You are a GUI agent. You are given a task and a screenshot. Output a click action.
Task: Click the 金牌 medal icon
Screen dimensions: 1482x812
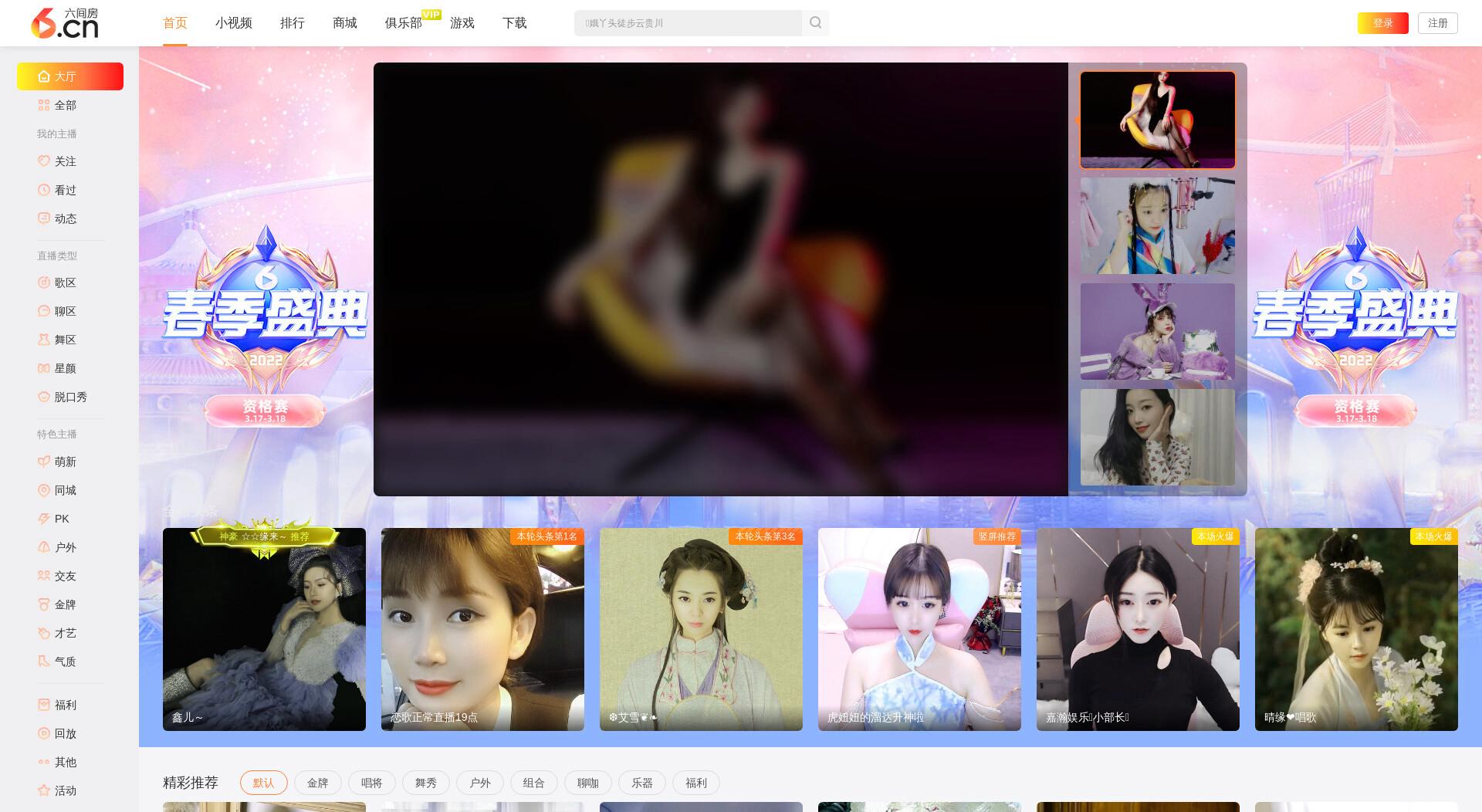click(44, 604)
